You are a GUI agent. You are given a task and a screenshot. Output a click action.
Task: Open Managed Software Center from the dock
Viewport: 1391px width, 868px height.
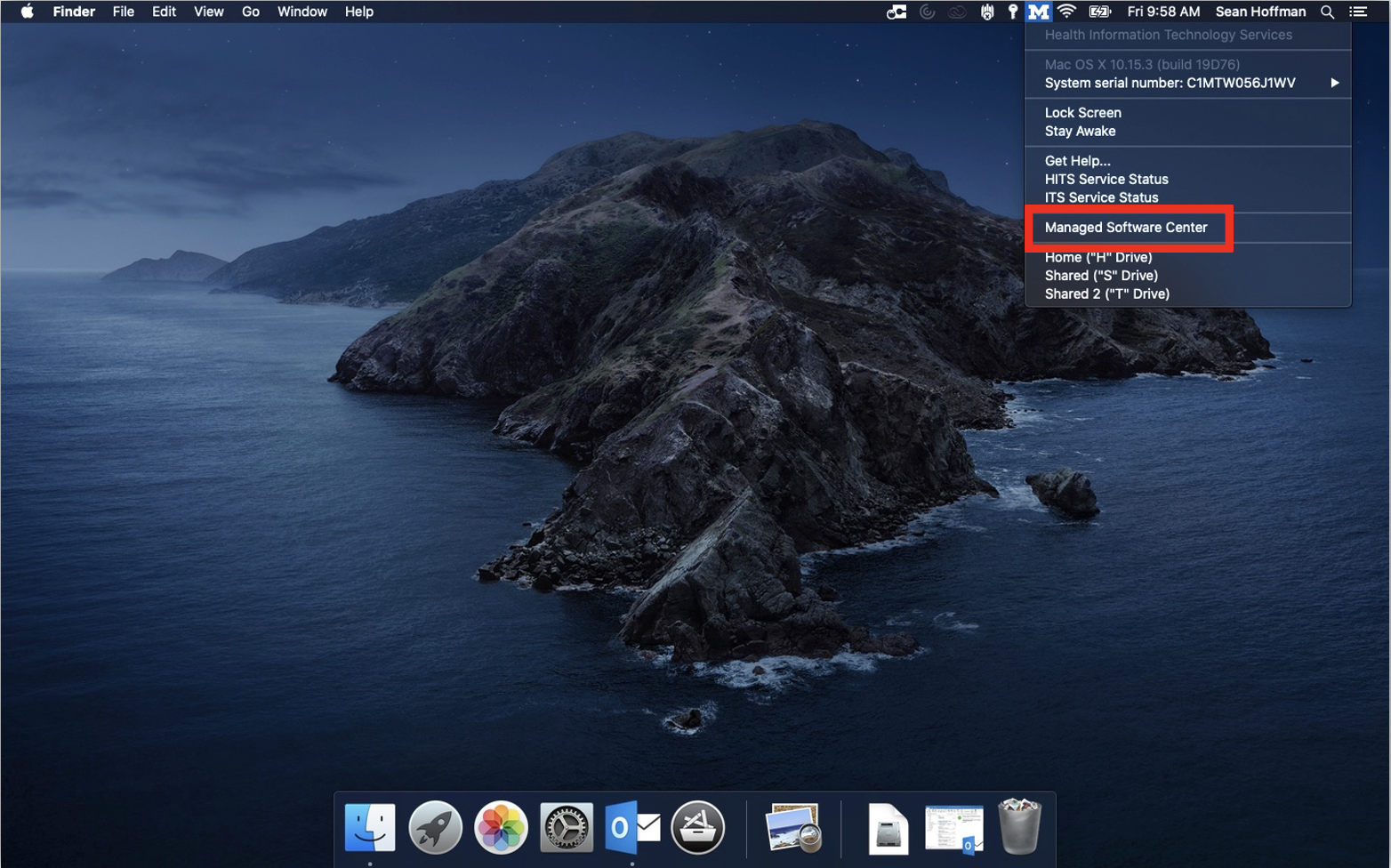coord(697,827)
